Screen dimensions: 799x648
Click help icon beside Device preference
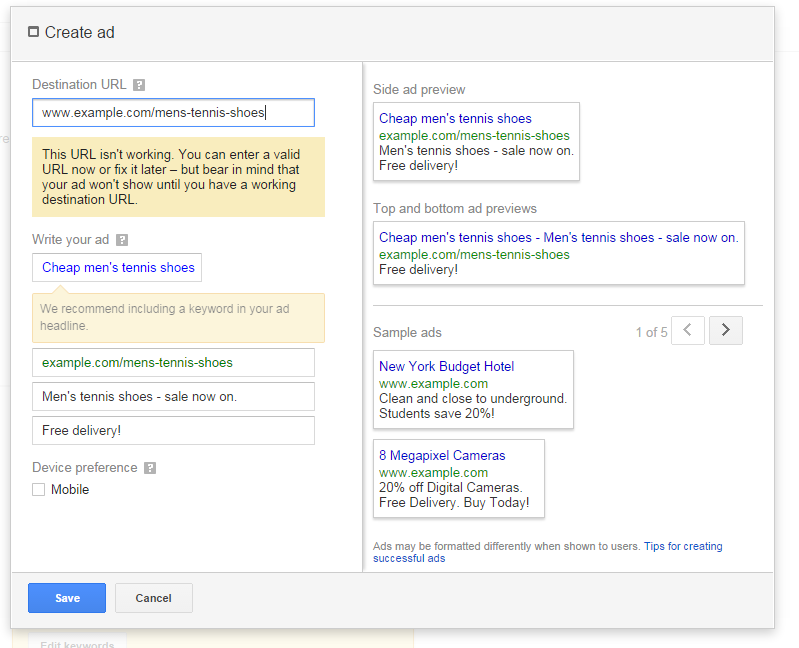(150, 468)
